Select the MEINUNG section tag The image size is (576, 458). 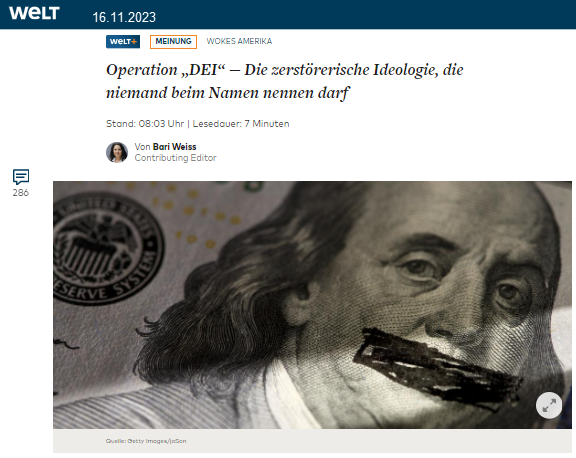(173, 42)
